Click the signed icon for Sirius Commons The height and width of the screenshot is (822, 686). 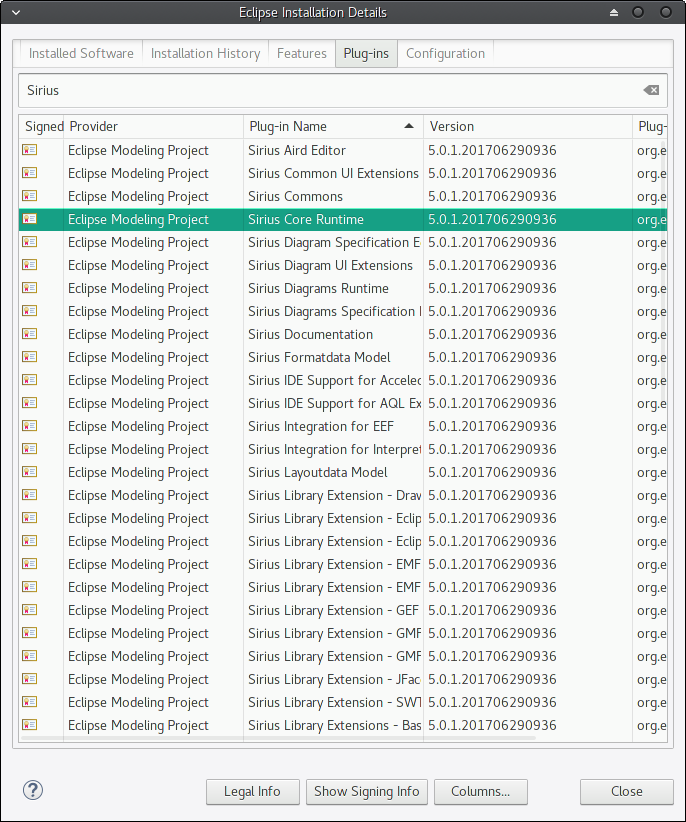tap(29, 196)
